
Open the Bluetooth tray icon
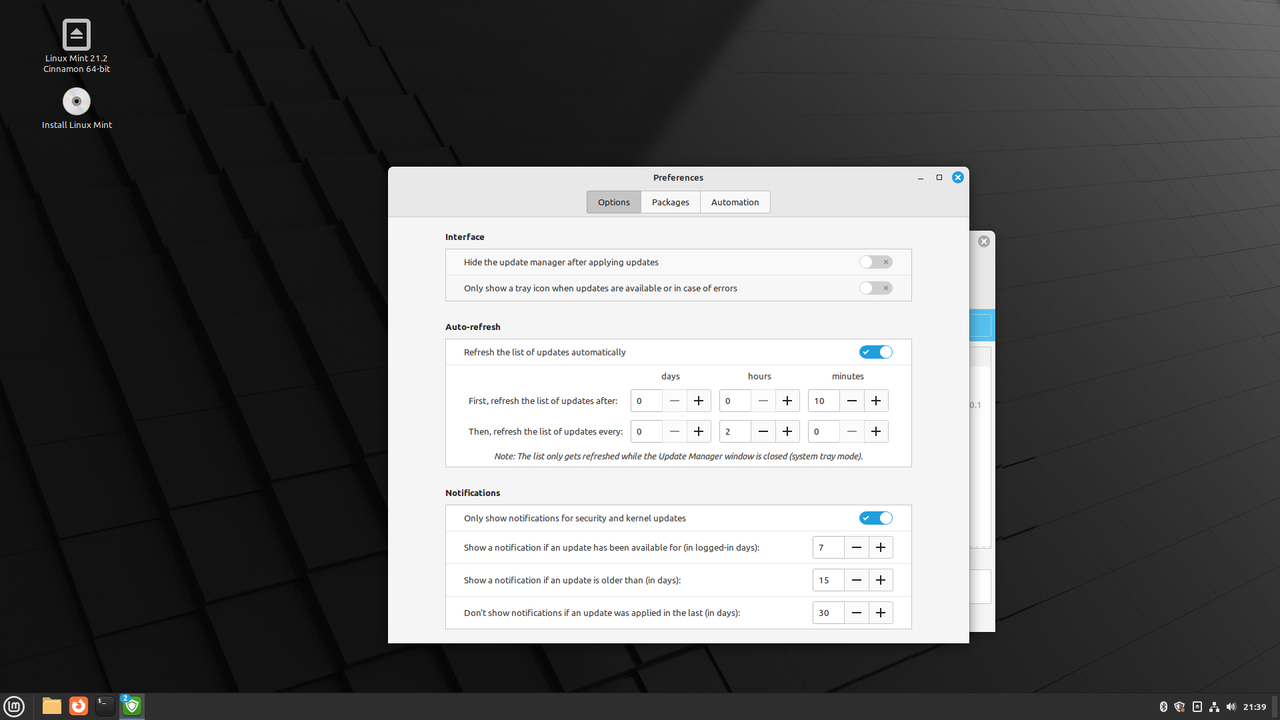(1163, 707)
